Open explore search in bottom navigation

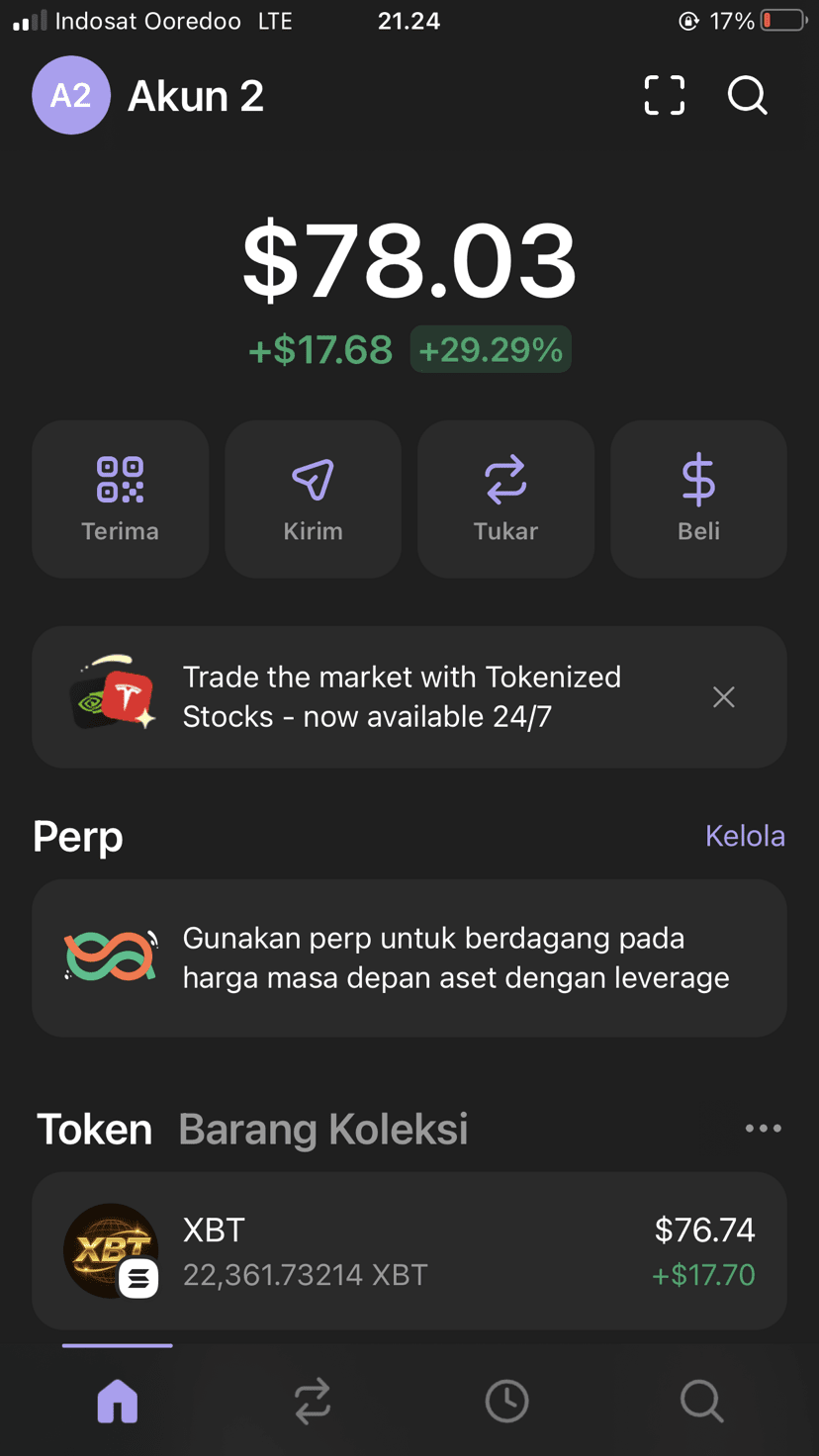tap(702, 1401)
